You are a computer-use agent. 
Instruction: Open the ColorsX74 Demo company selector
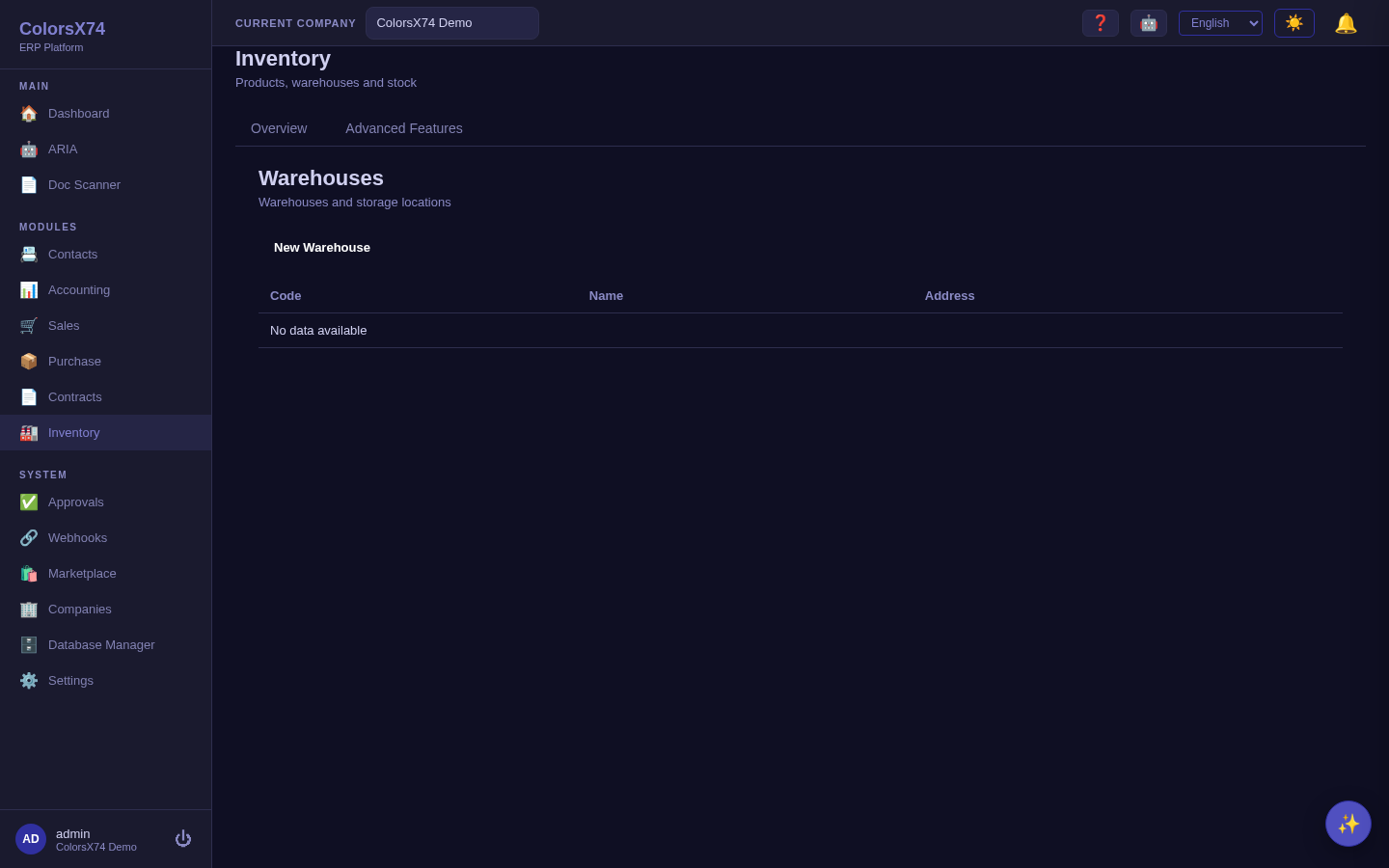click(x=452, y=23)
